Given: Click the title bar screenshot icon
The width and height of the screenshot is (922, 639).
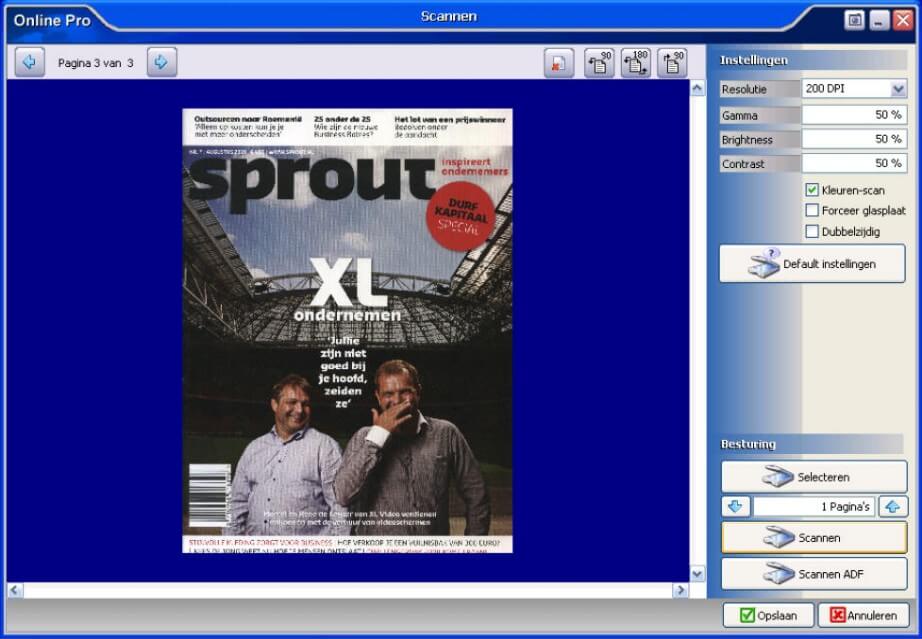Looking at the screenshot, I should pos(854,21).
